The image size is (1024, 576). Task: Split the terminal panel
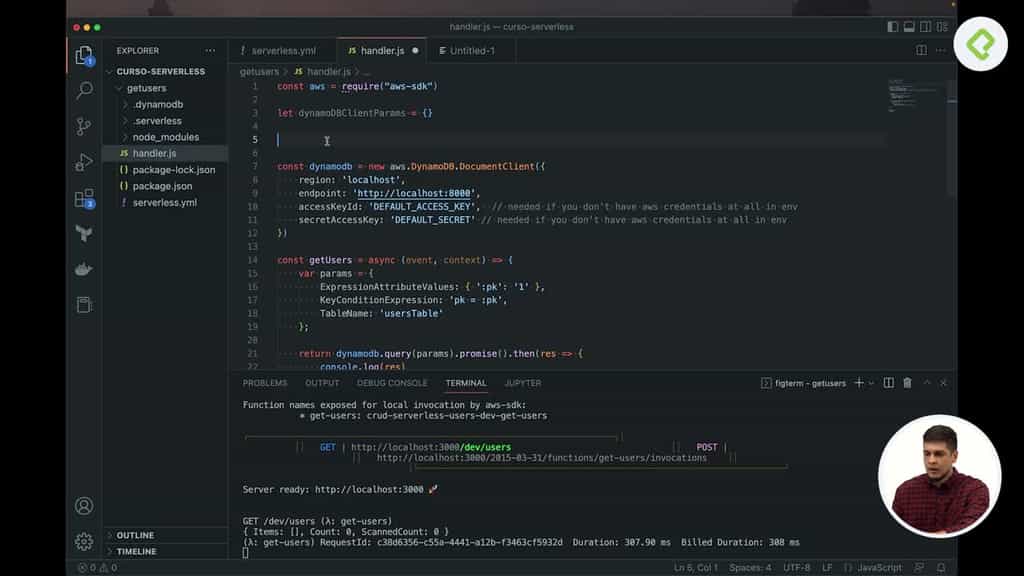click(889, 383)
